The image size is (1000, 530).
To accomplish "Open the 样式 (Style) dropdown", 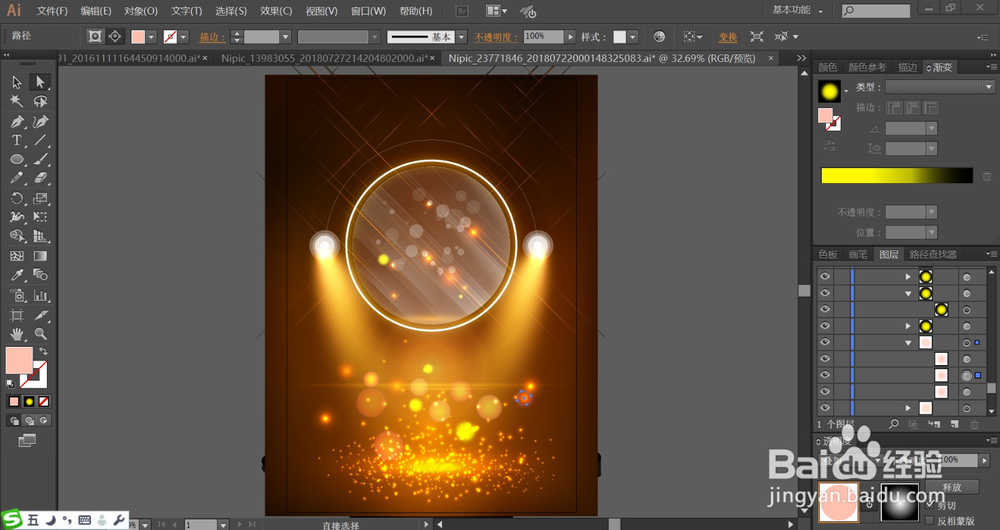I will (633, 37).
